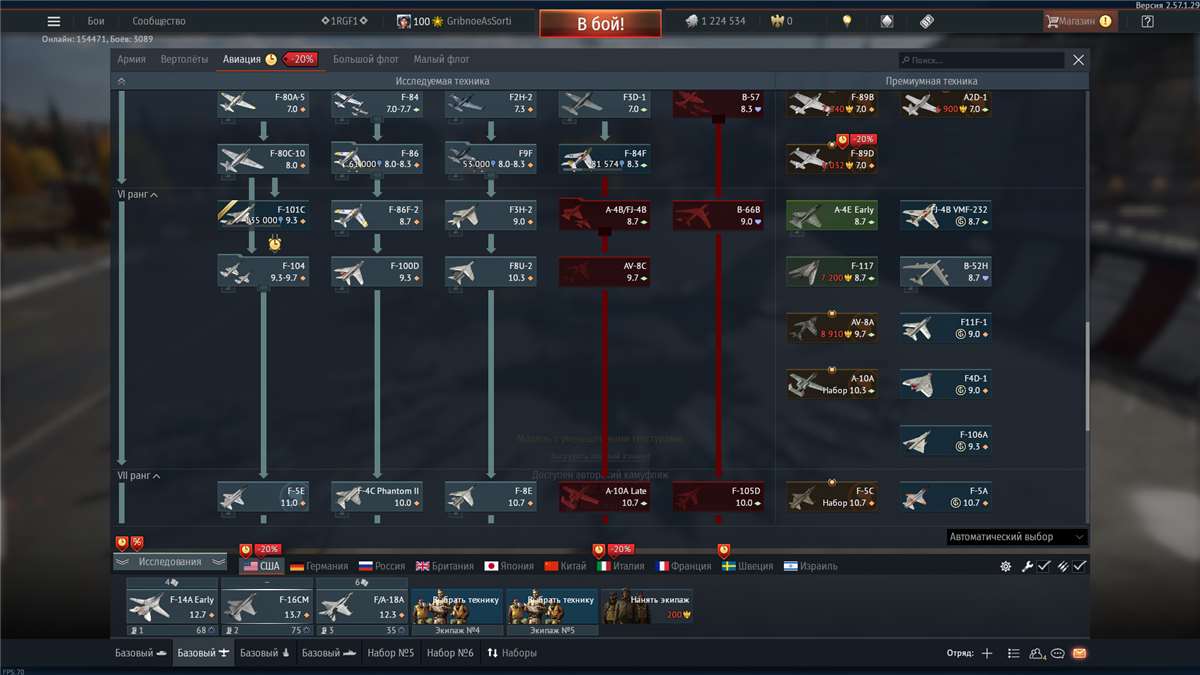Select the F-14A Early crew slot
The height and width of the screenshot is (675, 1200).
[172, 607]
